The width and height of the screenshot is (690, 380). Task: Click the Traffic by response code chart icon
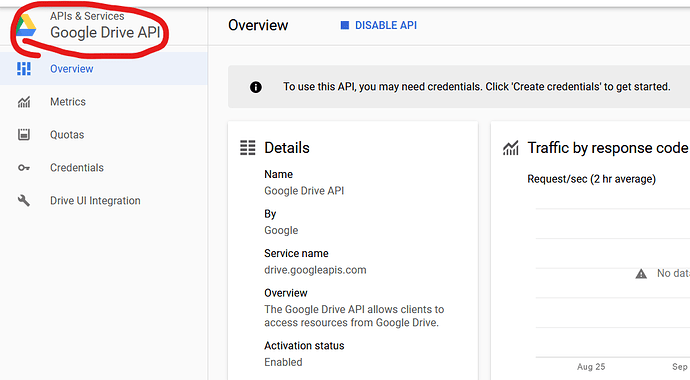point(510,148)
